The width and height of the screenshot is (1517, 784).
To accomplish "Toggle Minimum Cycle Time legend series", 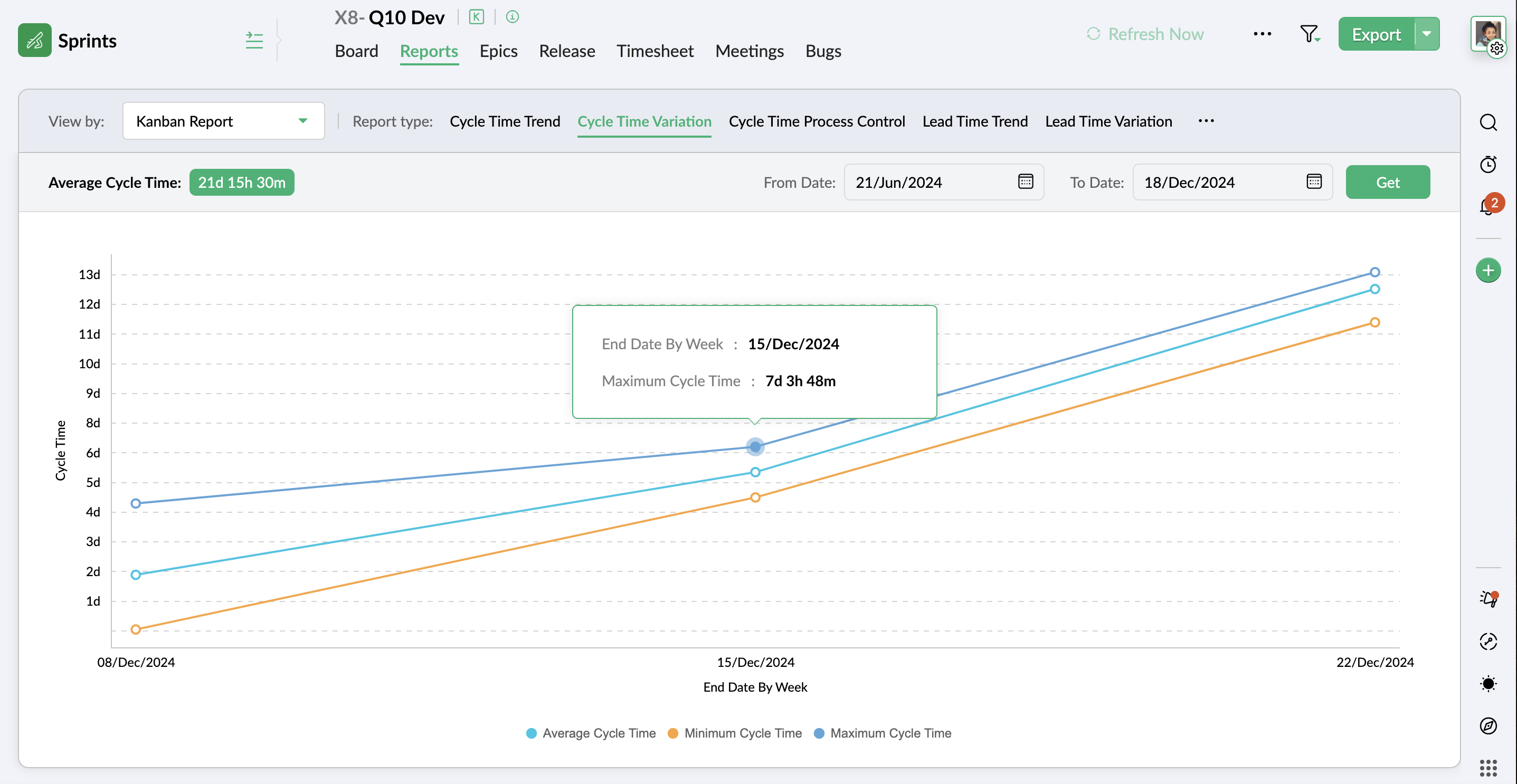I will (734, 733).
